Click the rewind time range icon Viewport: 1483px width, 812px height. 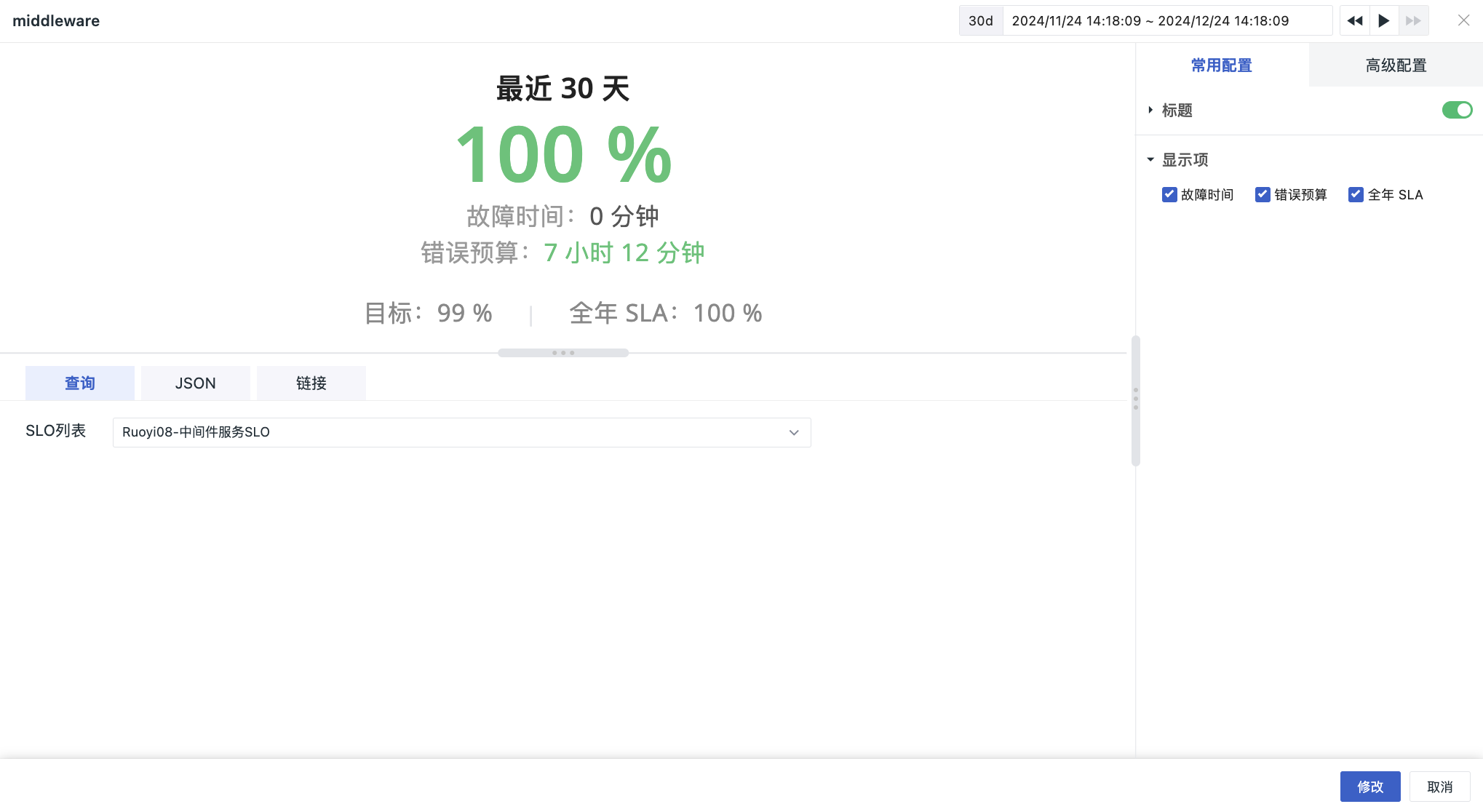coord(1354,21)
